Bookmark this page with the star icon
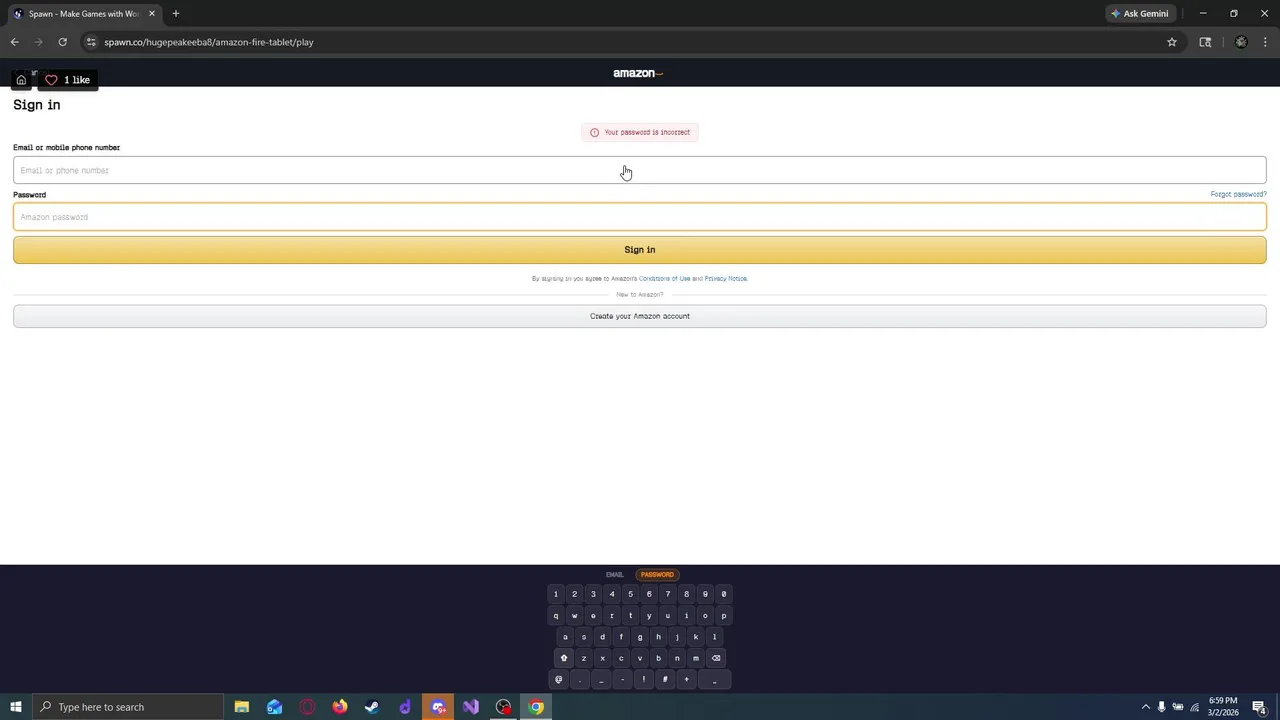 point(1172,42)
